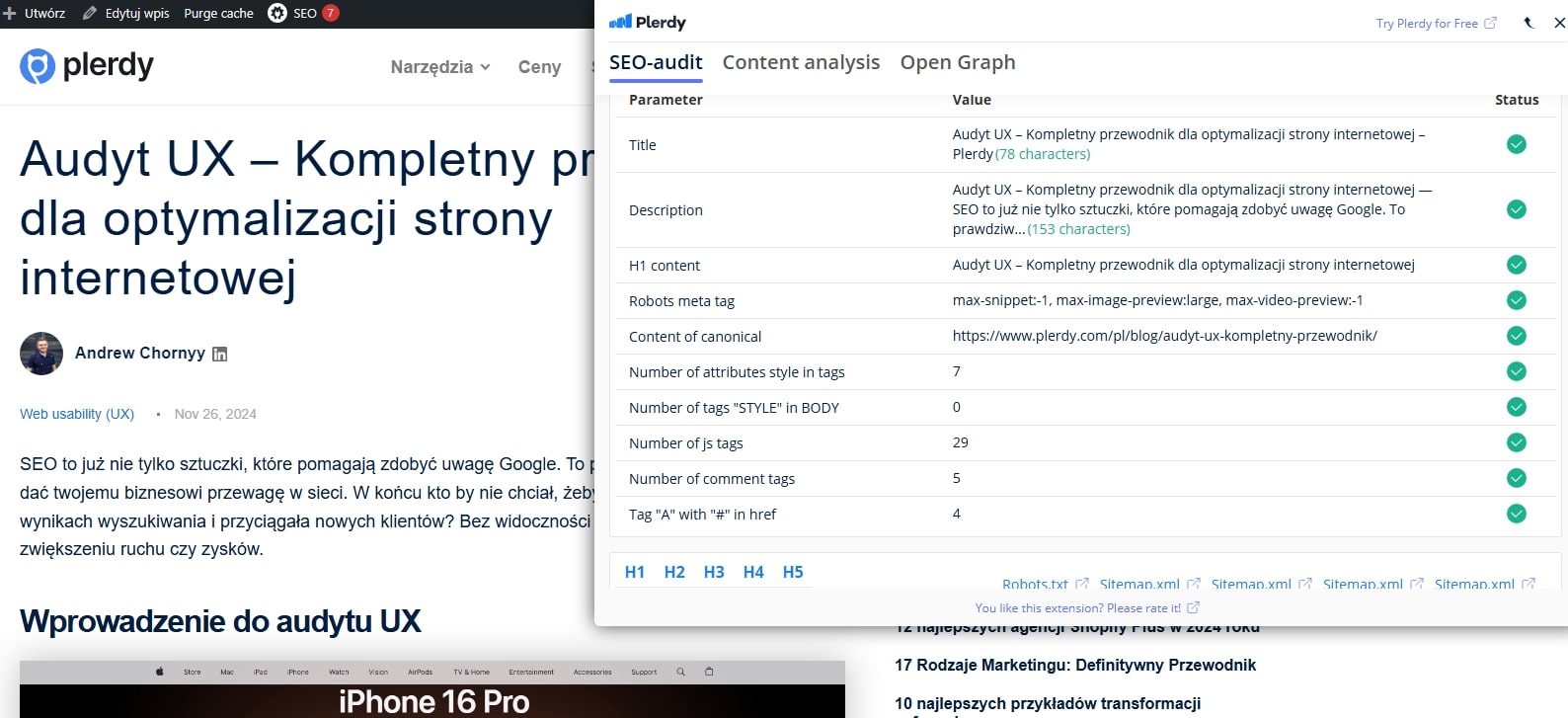Click the author name Andrew Chornyy
The width and height of the screenshot is (1568, 718).
[140, 354]
